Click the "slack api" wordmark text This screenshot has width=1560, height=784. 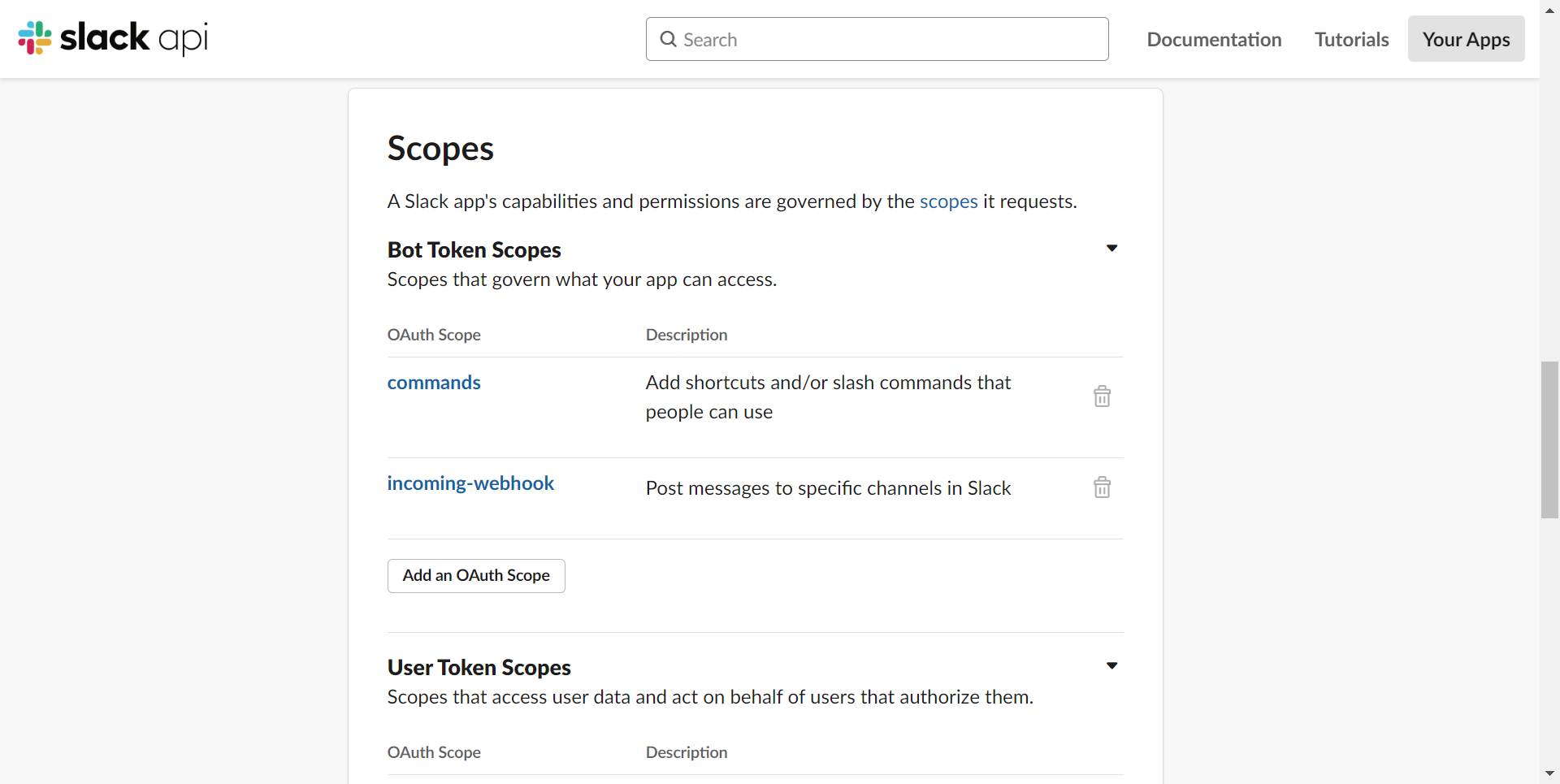[134, 37]
